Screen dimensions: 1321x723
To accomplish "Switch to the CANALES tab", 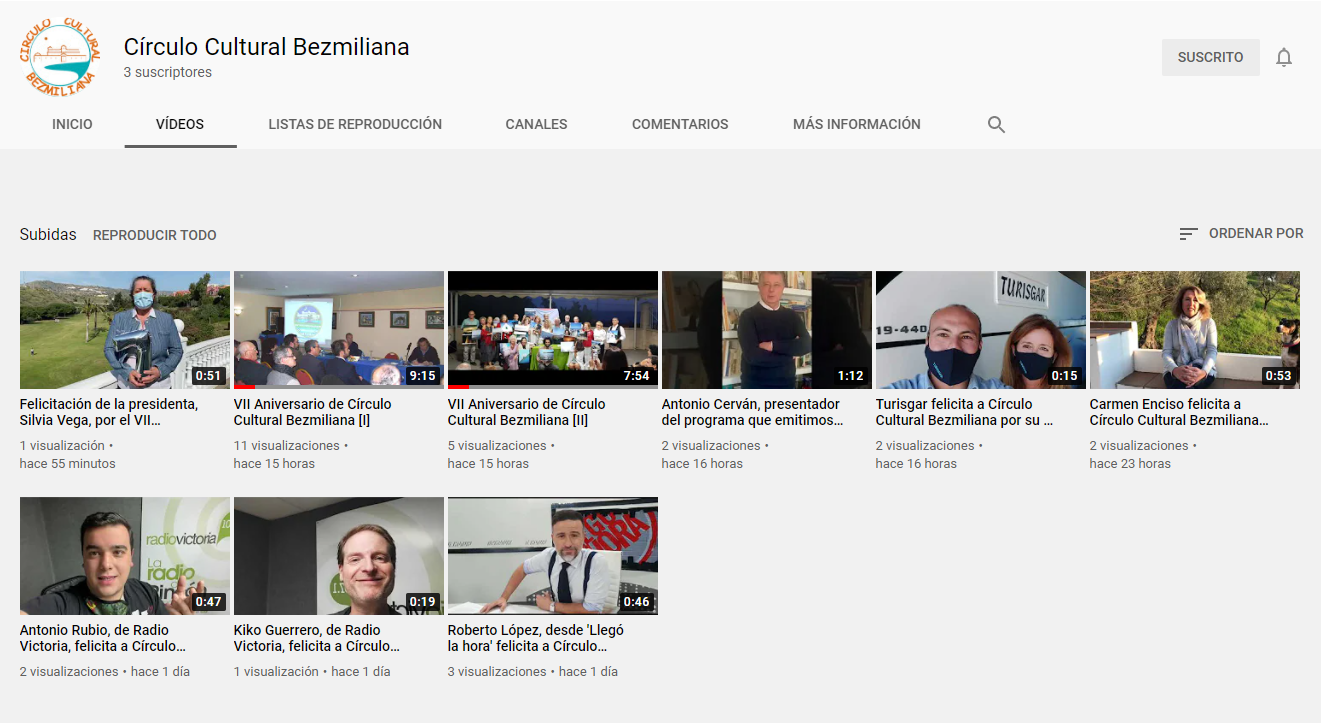I will (x=536, y=124).
